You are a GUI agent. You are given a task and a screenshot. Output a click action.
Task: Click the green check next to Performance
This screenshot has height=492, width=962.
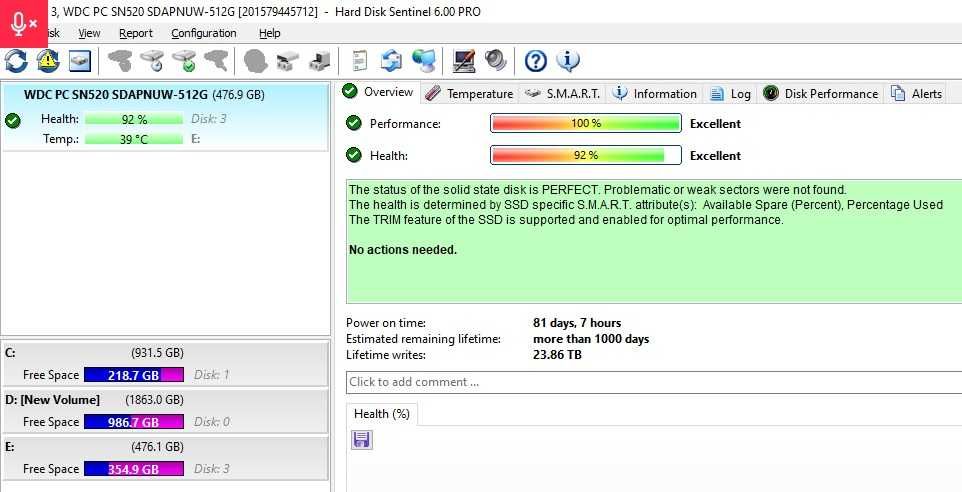coord(353,123)
